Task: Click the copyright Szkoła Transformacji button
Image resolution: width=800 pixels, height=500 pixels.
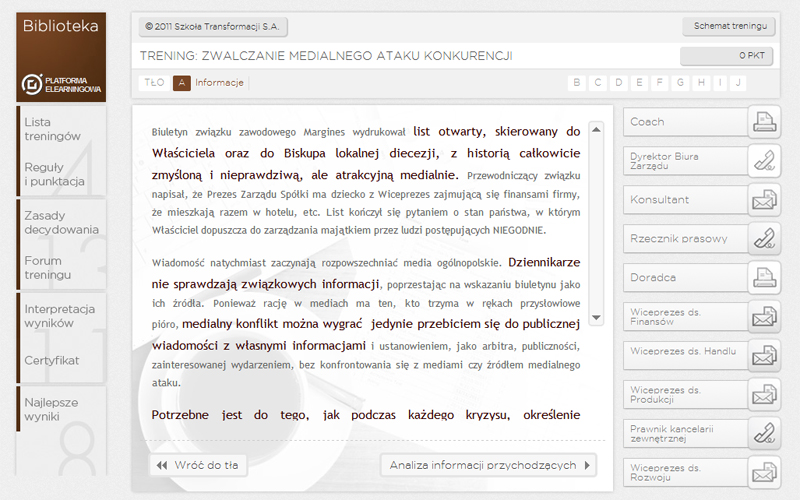Action: pos(213,27)
